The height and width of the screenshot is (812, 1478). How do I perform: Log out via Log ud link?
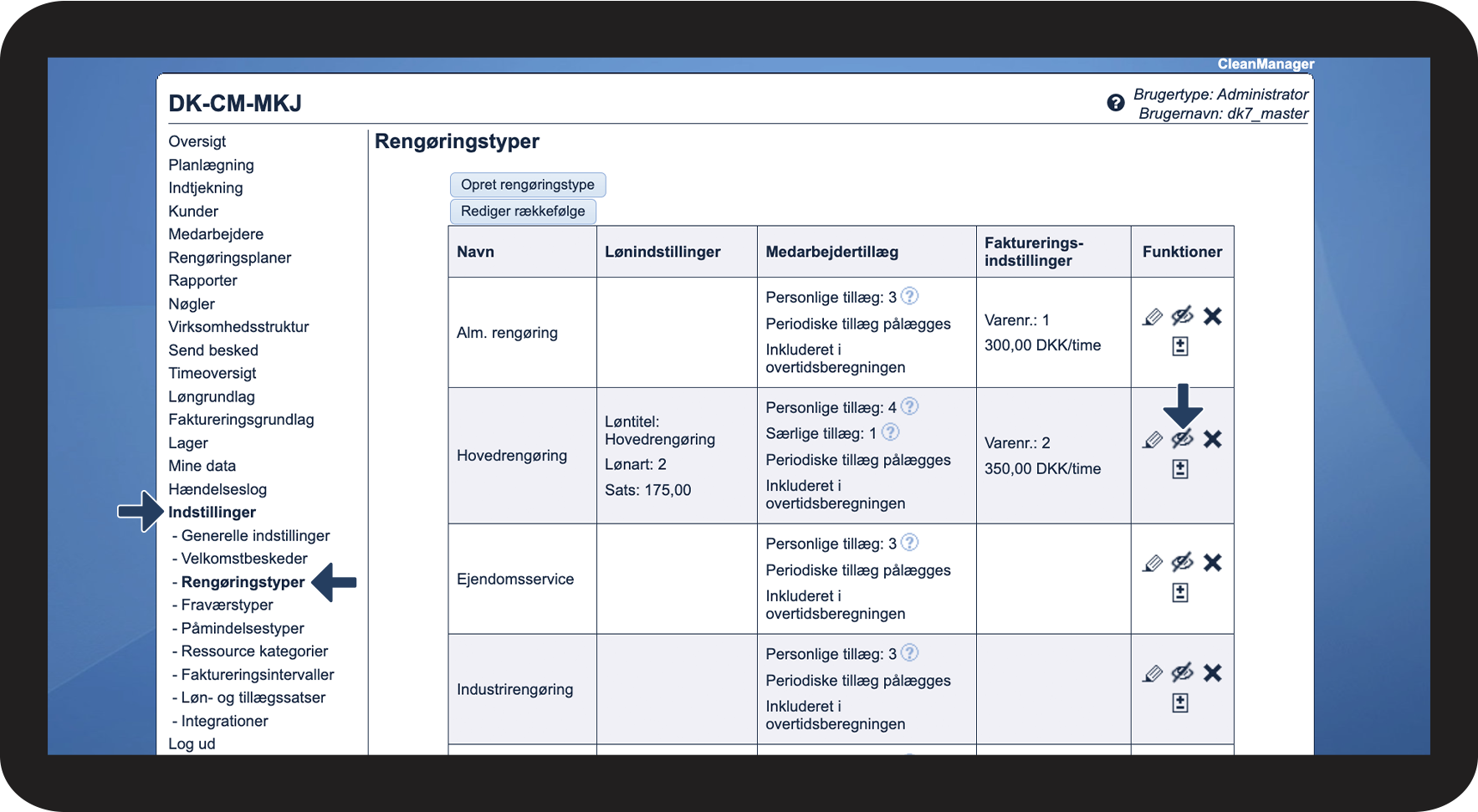[x=192, y=744]
